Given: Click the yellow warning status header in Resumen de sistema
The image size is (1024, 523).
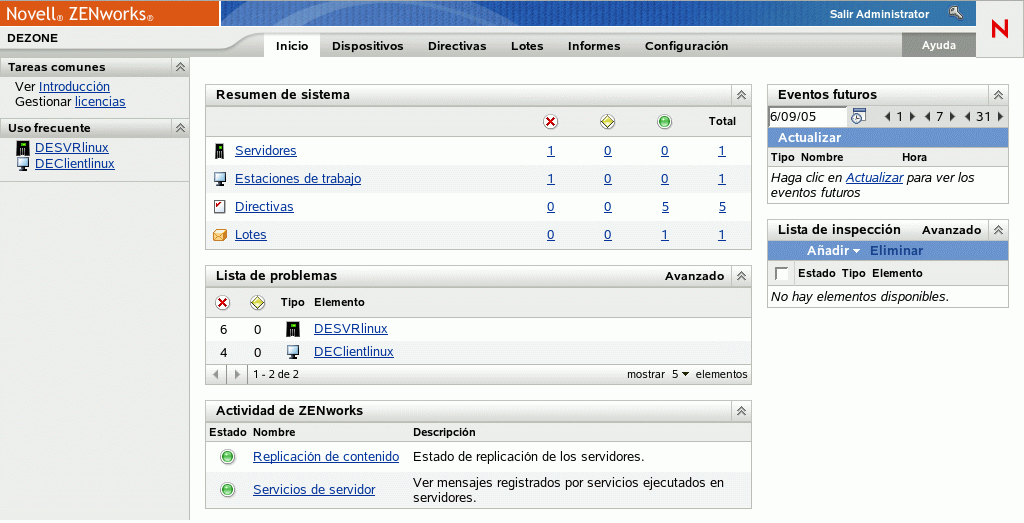Looking at the screenshot, I should pos(607,121).
